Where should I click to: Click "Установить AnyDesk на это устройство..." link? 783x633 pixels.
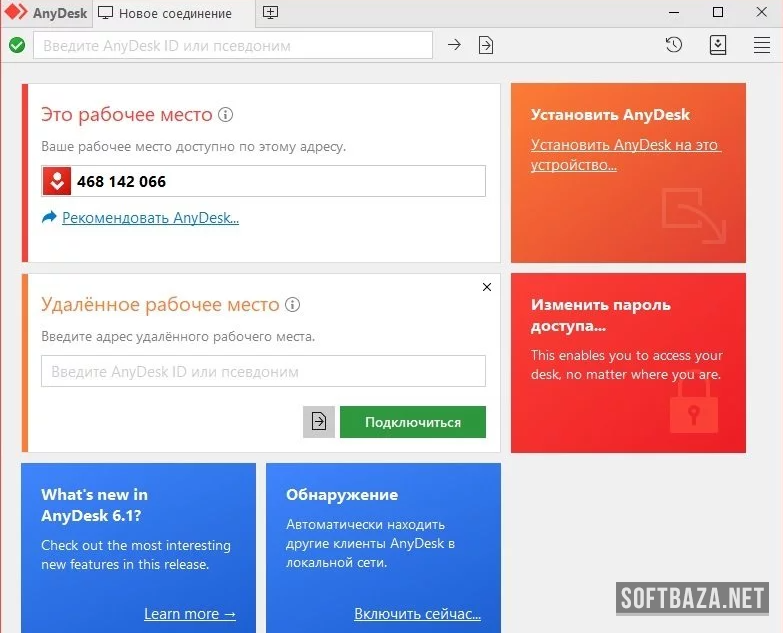tap(625, 154)
